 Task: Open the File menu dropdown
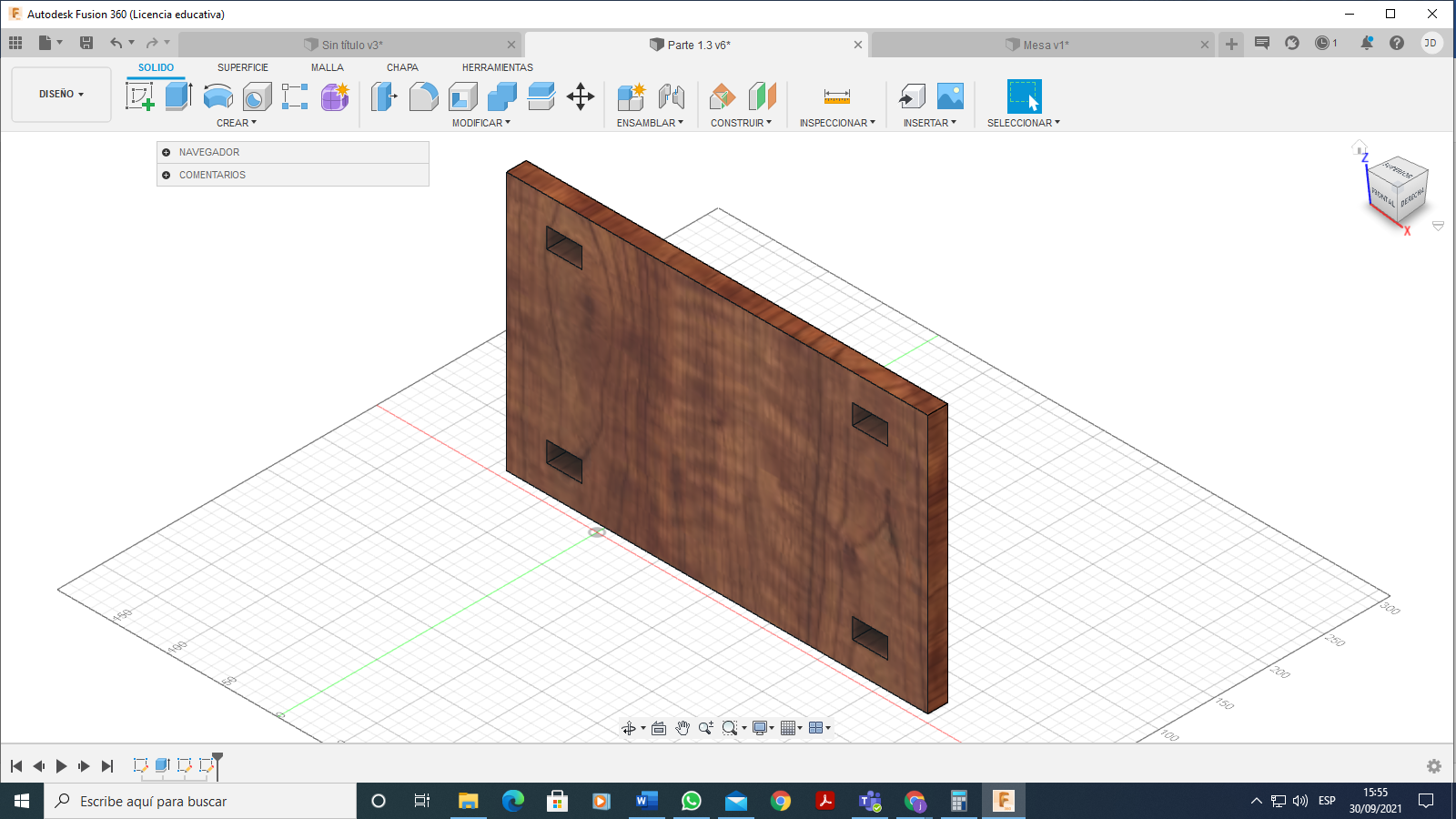pos(50,43)
